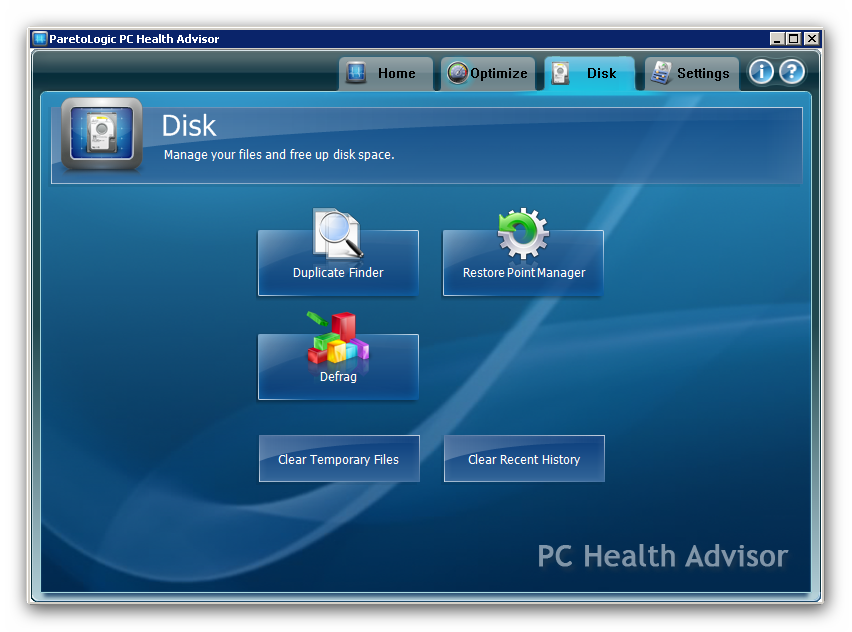Image resolution: width=852 pixels, height=632 pixels.
Task: Switch to the Home tab
Action: click(x=386, y=73)
